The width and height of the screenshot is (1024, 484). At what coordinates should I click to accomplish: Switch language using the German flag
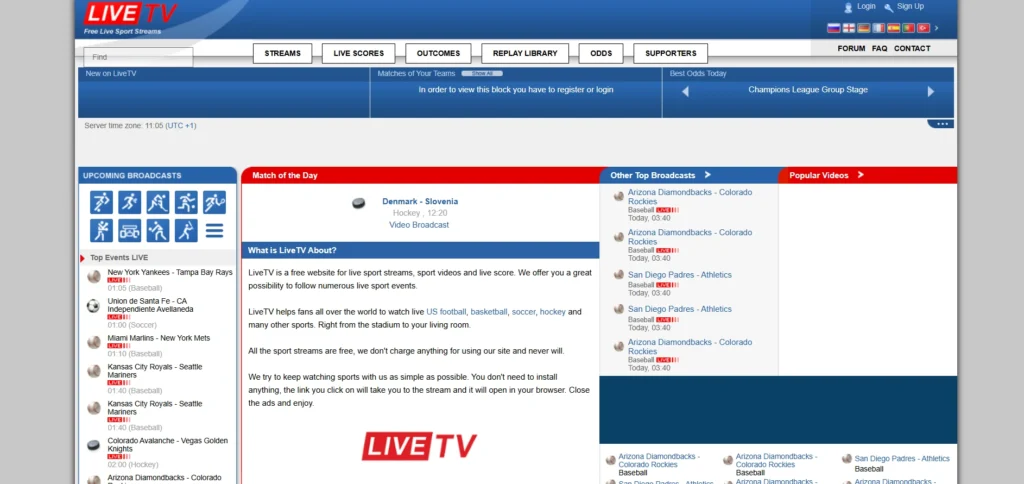pos(863,28)
